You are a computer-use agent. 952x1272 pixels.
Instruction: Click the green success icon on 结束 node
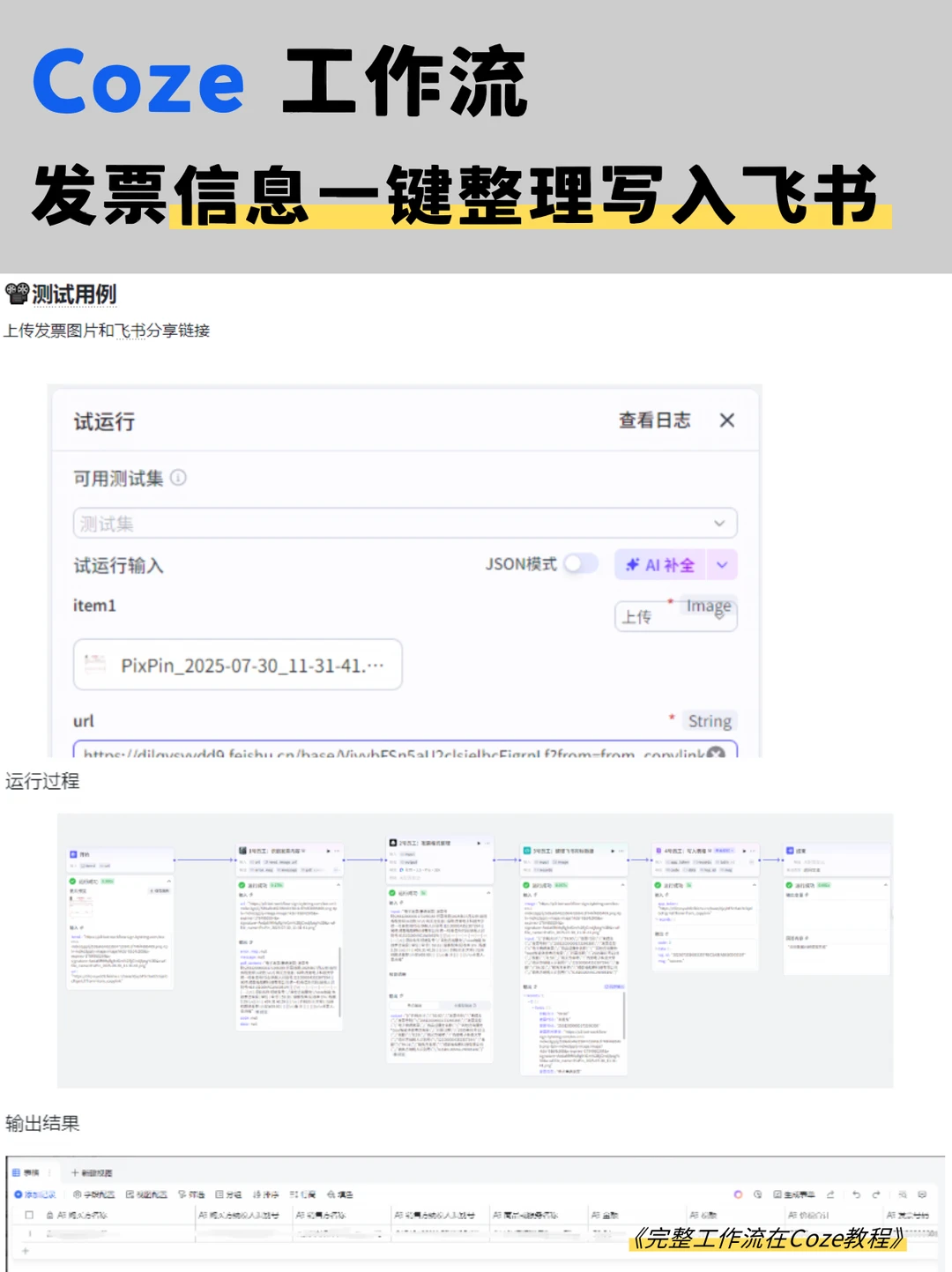coord(789,885)
